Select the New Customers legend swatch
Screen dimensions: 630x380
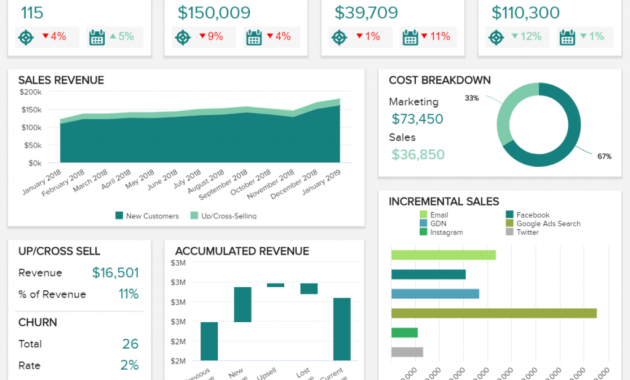119,216
